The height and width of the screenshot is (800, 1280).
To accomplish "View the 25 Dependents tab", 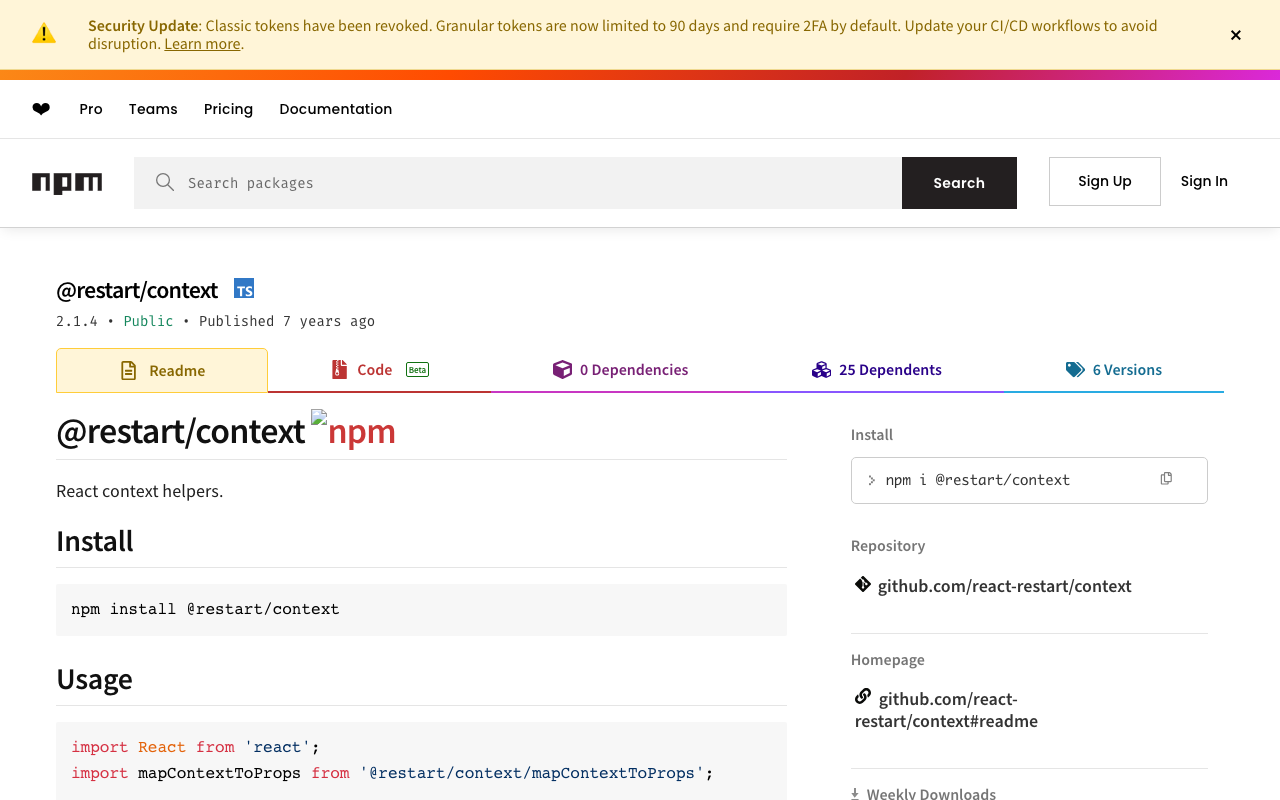I will click(x=877, y=370).
